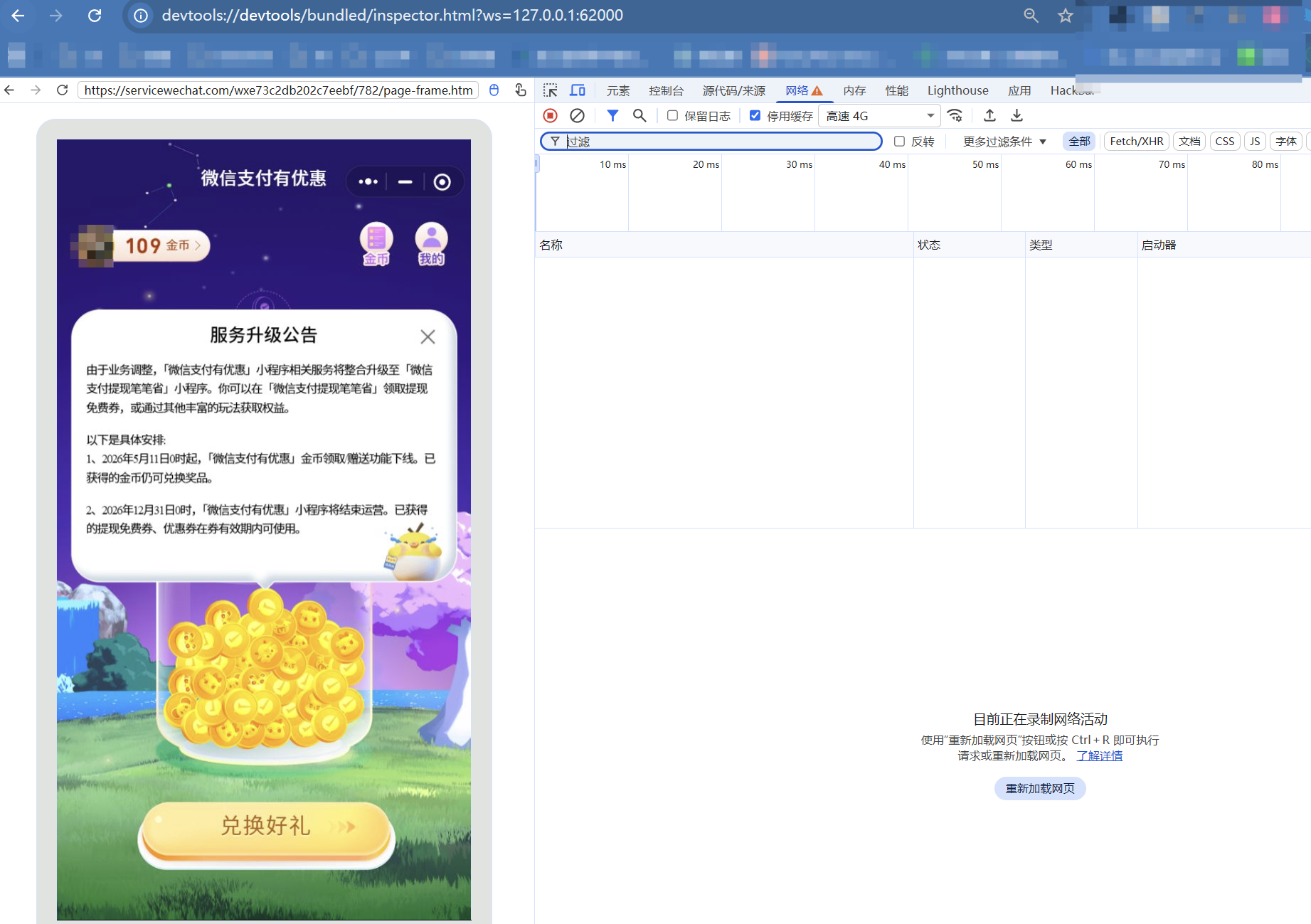Open the site information icon in address bar
The width and height of the screenshot is (1311, 924).
click(x=141, y=16)
